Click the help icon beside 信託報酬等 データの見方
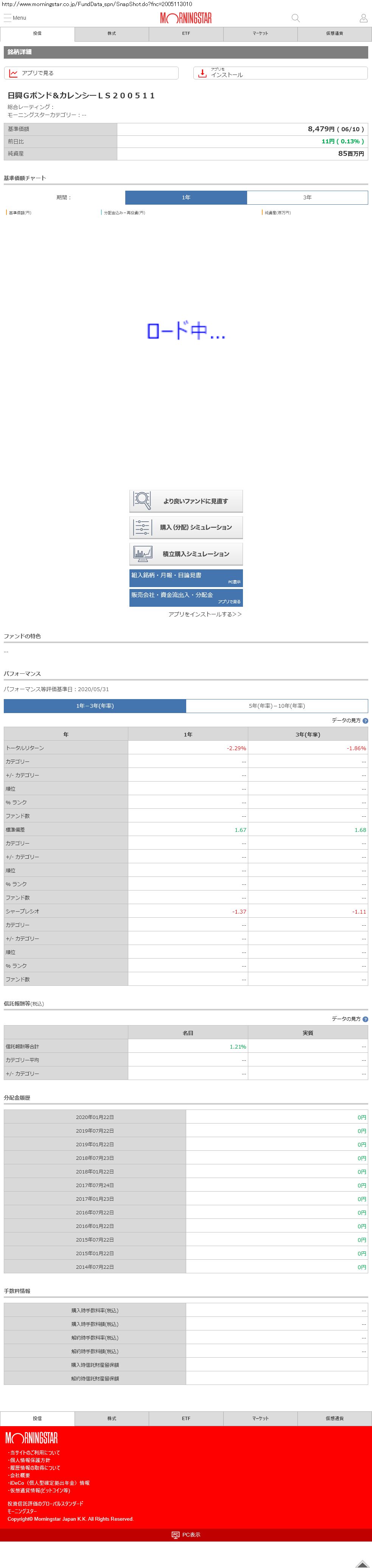372x1568 pixels. click(365, 1018)
